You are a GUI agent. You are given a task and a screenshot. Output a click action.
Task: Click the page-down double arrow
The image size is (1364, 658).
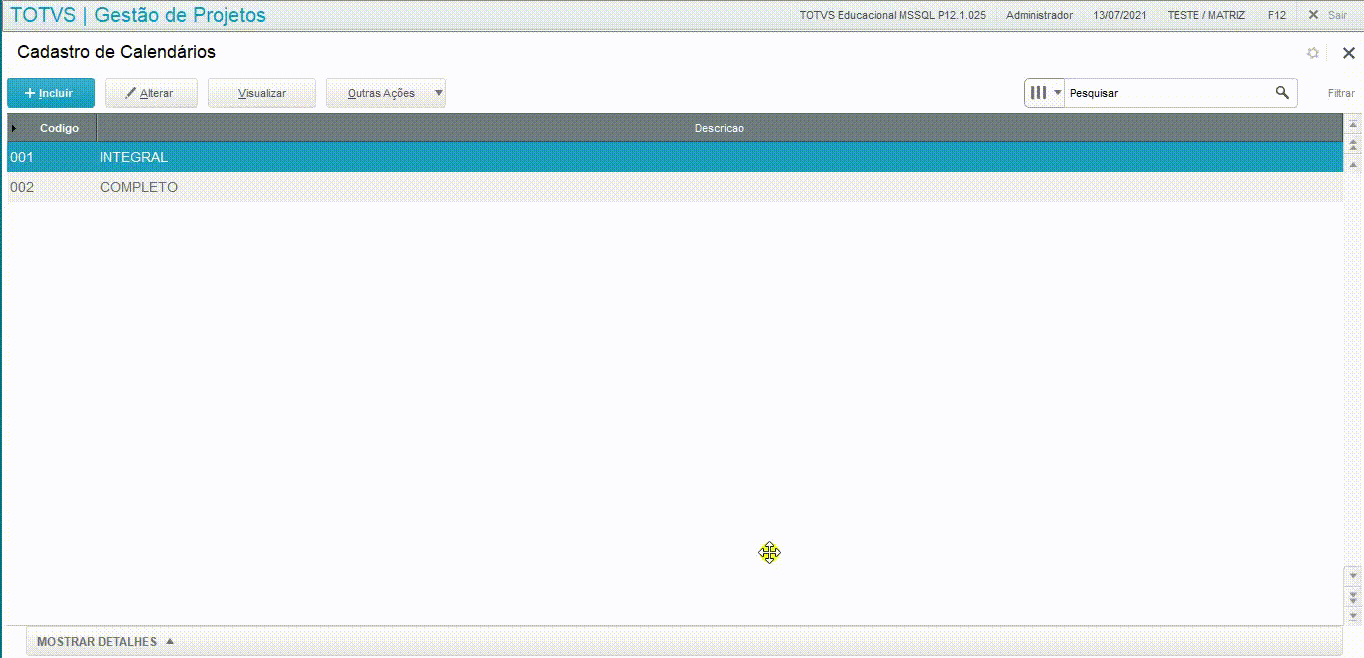pos(1353,596)
